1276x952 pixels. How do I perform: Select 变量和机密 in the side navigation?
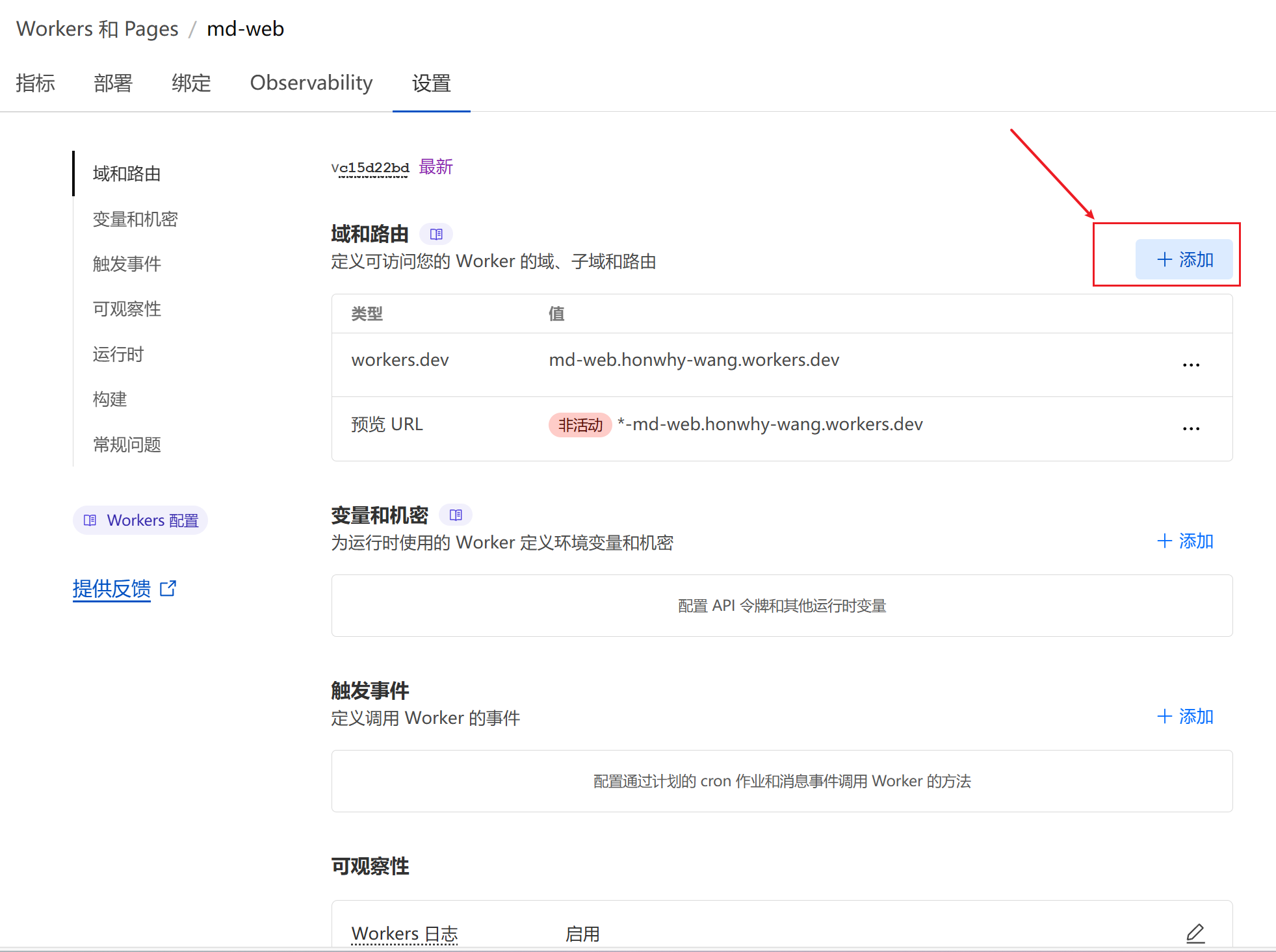[135, 219]
